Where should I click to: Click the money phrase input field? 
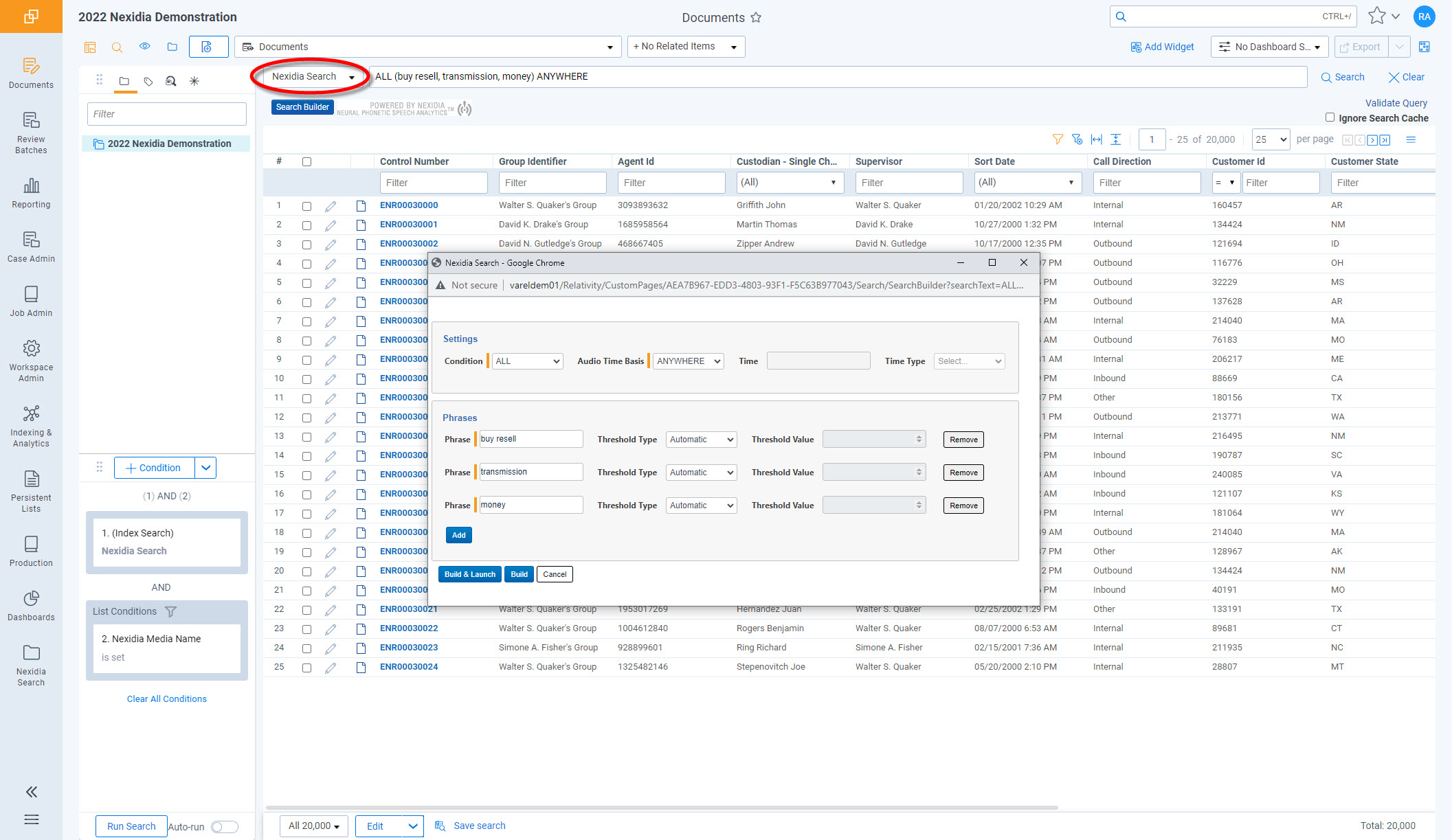tap(530, 505)
